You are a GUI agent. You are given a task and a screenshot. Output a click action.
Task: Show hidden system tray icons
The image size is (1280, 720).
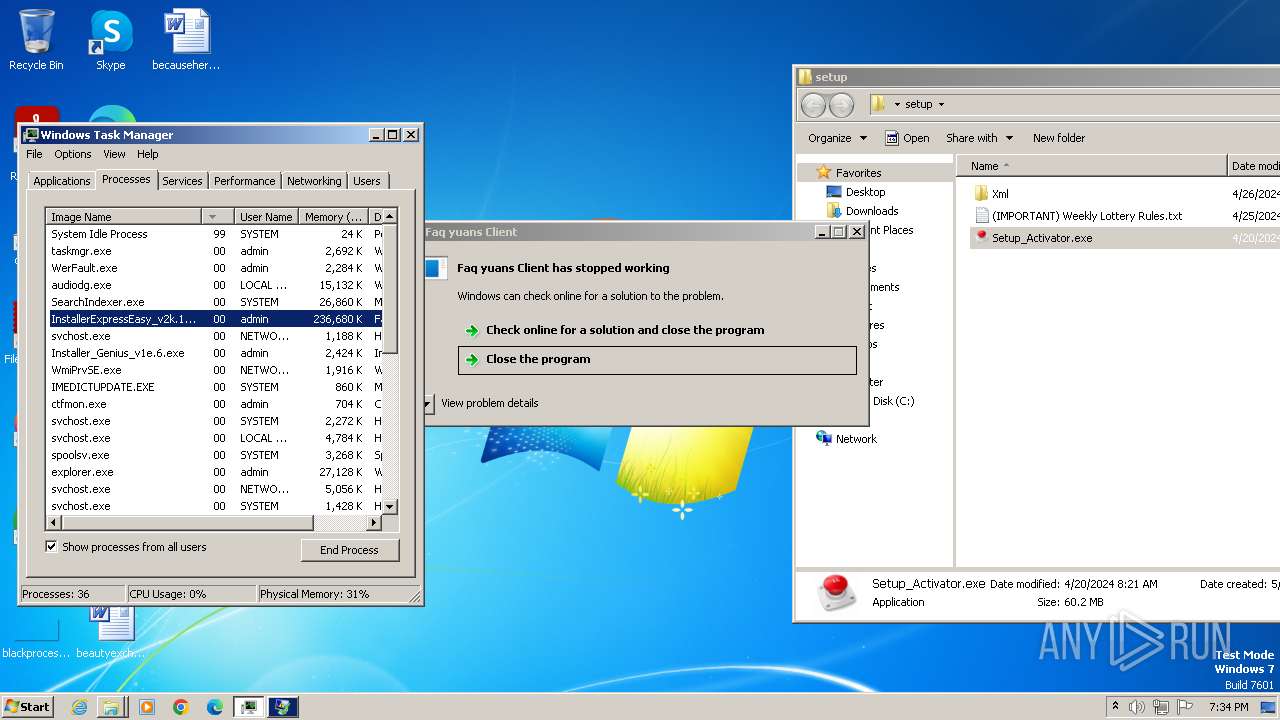[1115, 707]
